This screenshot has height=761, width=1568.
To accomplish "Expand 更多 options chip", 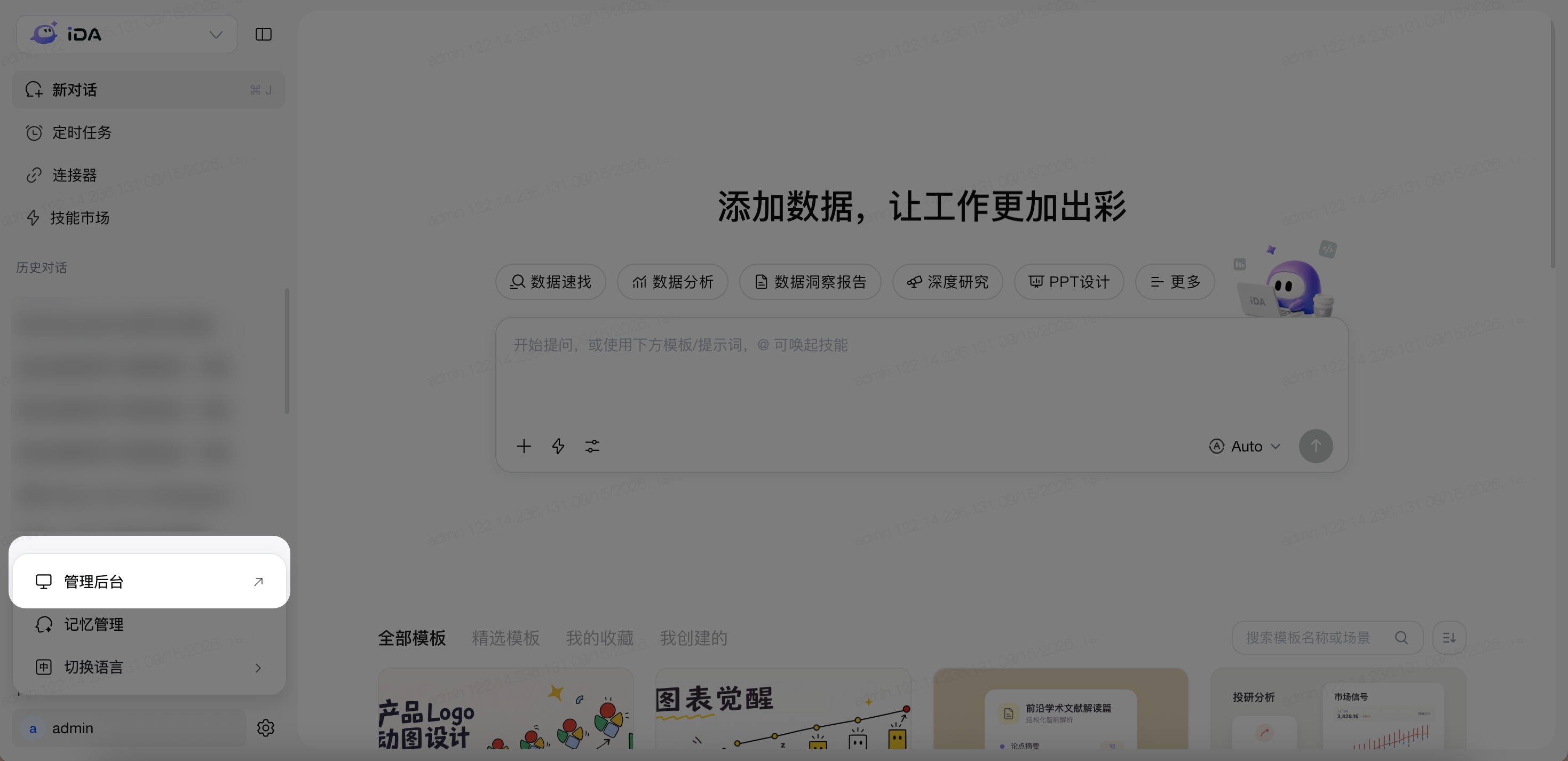I will click(x=1175, y=282).
